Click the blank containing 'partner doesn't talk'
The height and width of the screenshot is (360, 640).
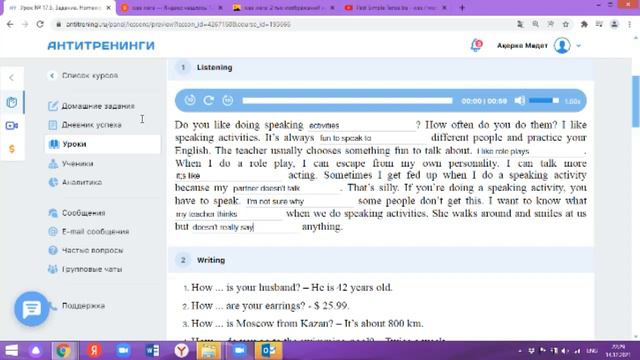click(x=286, y=188)
